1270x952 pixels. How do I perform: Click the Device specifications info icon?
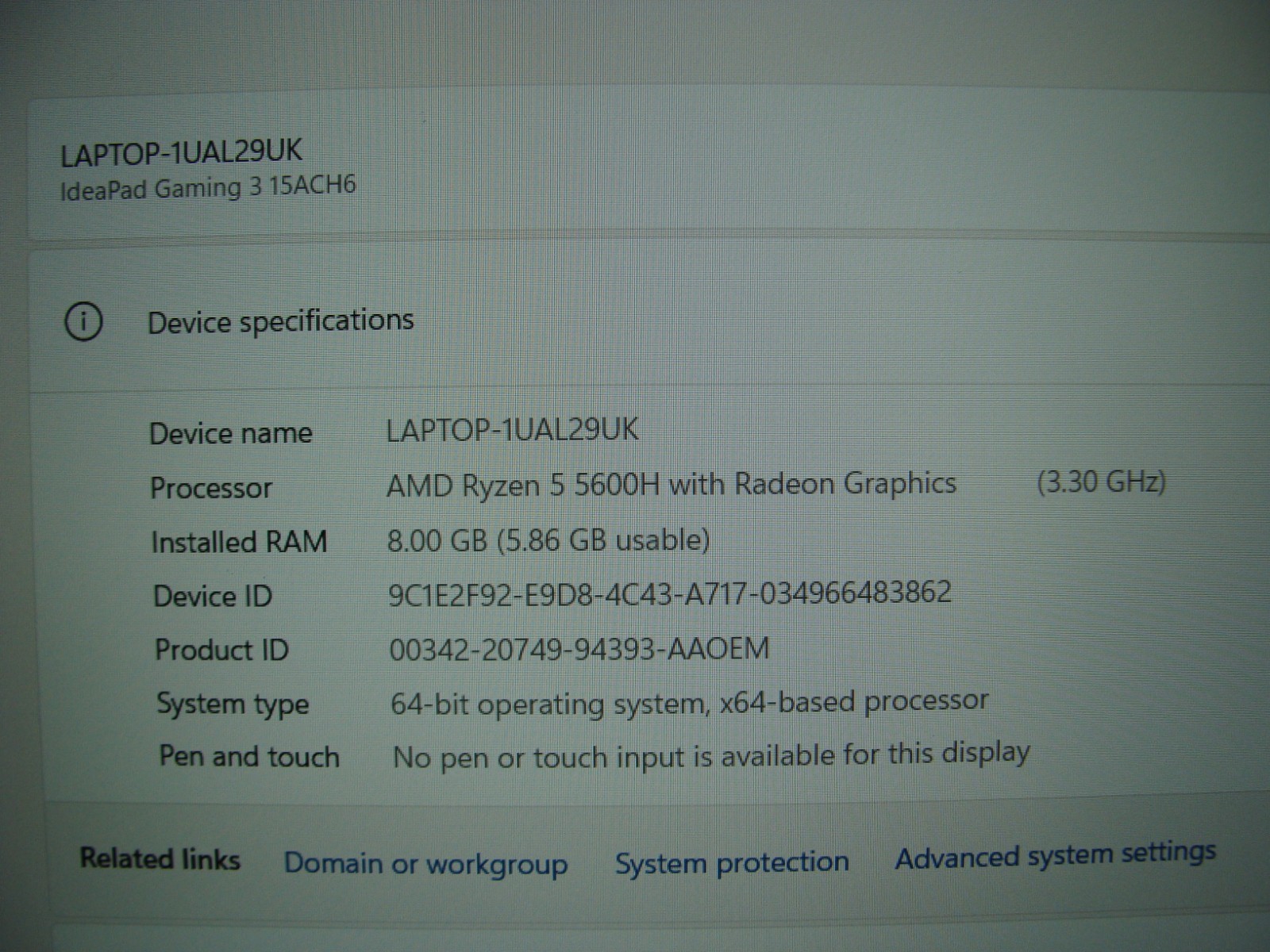(x=83, y=322)
